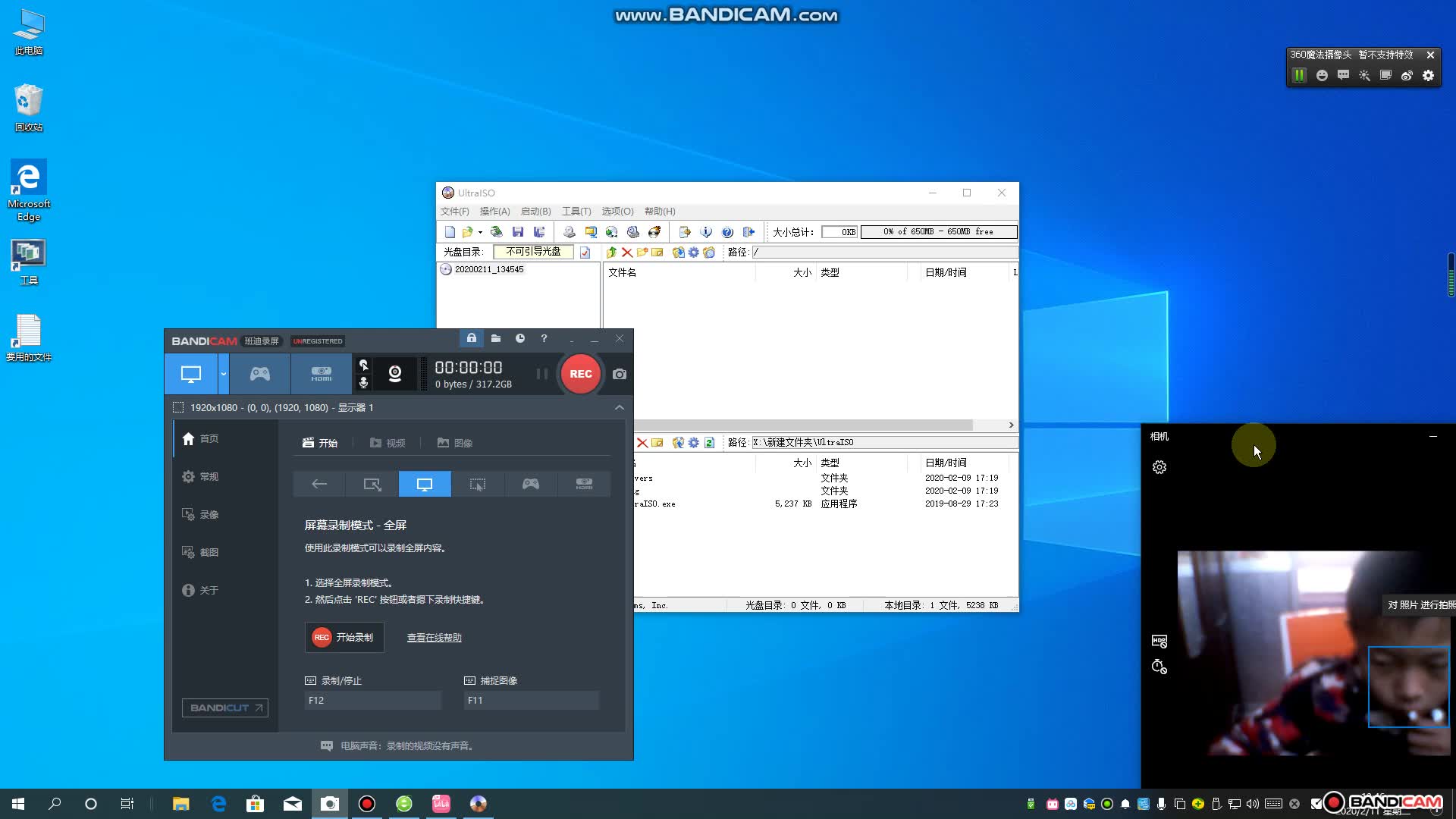1456x819 pixels.
Task: Take screenshot with Bandicam camera icon
Action: coord(620,374)
